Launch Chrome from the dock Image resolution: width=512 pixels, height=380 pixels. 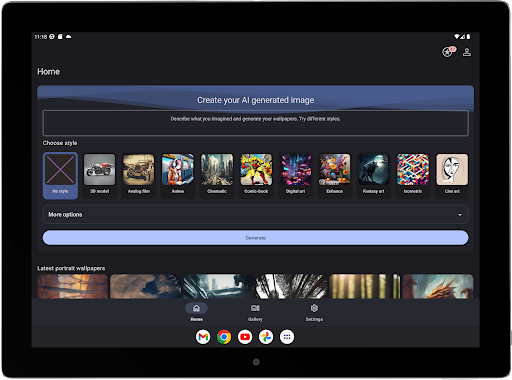click(224, 337)
